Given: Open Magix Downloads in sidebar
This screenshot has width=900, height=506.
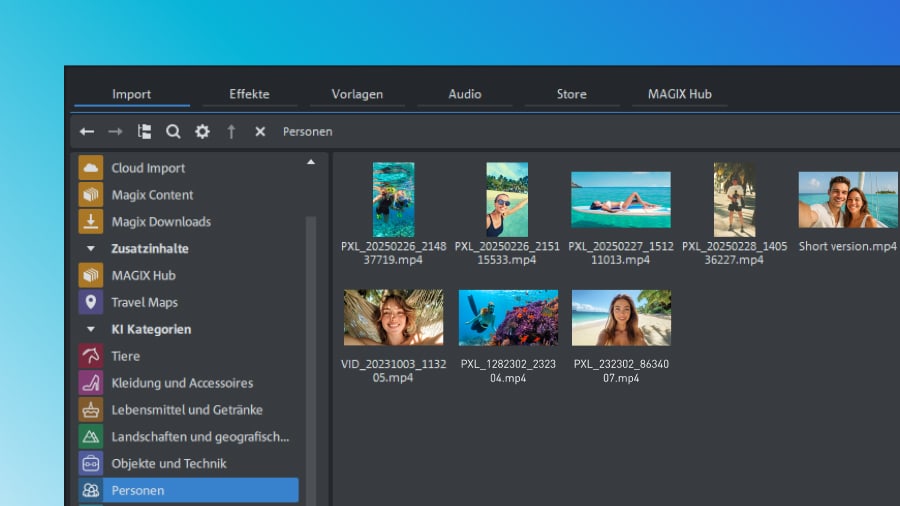Looking at the screenshot, I should (160, 222).
